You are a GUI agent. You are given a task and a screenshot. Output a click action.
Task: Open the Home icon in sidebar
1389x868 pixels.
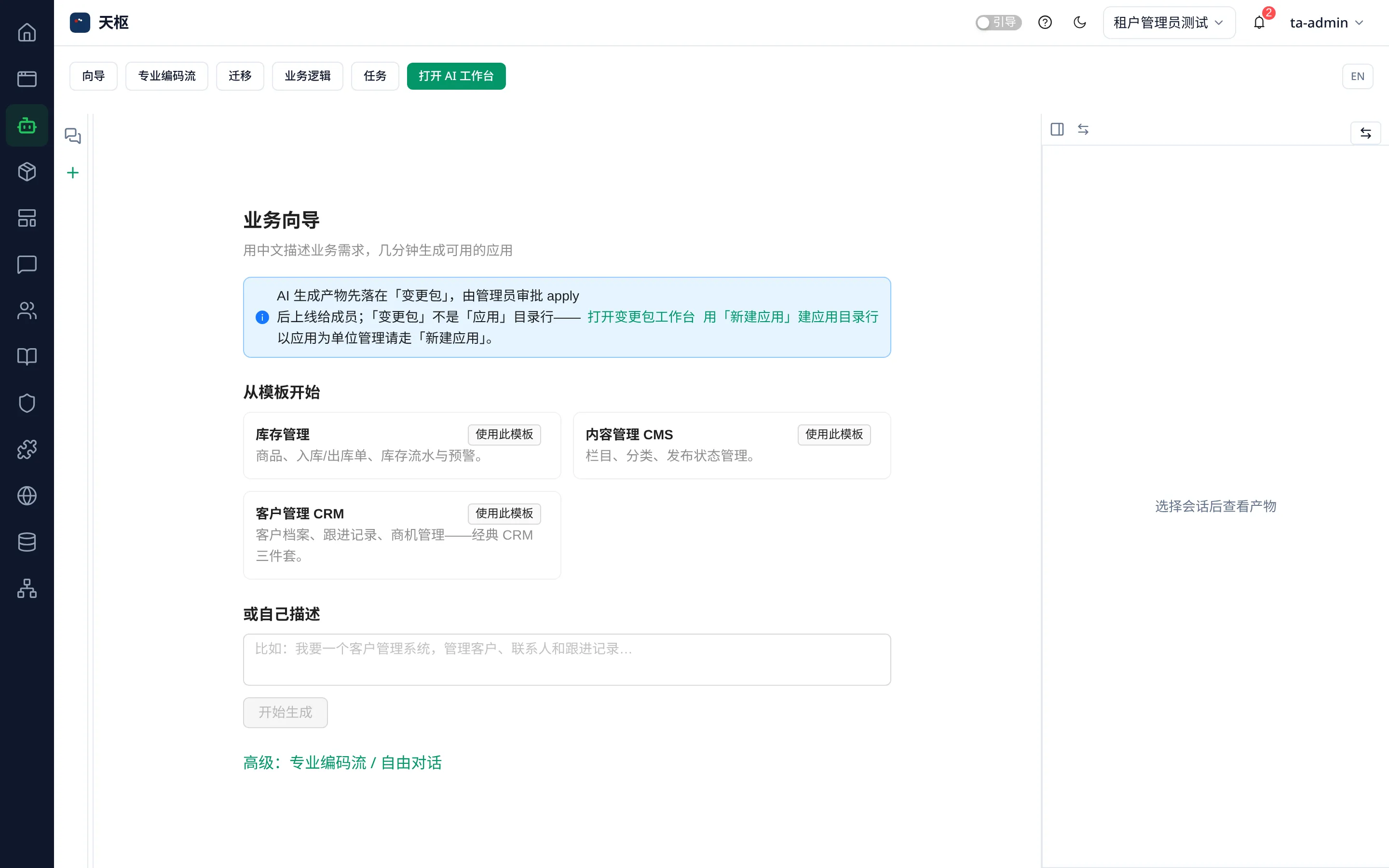point(27,32)
